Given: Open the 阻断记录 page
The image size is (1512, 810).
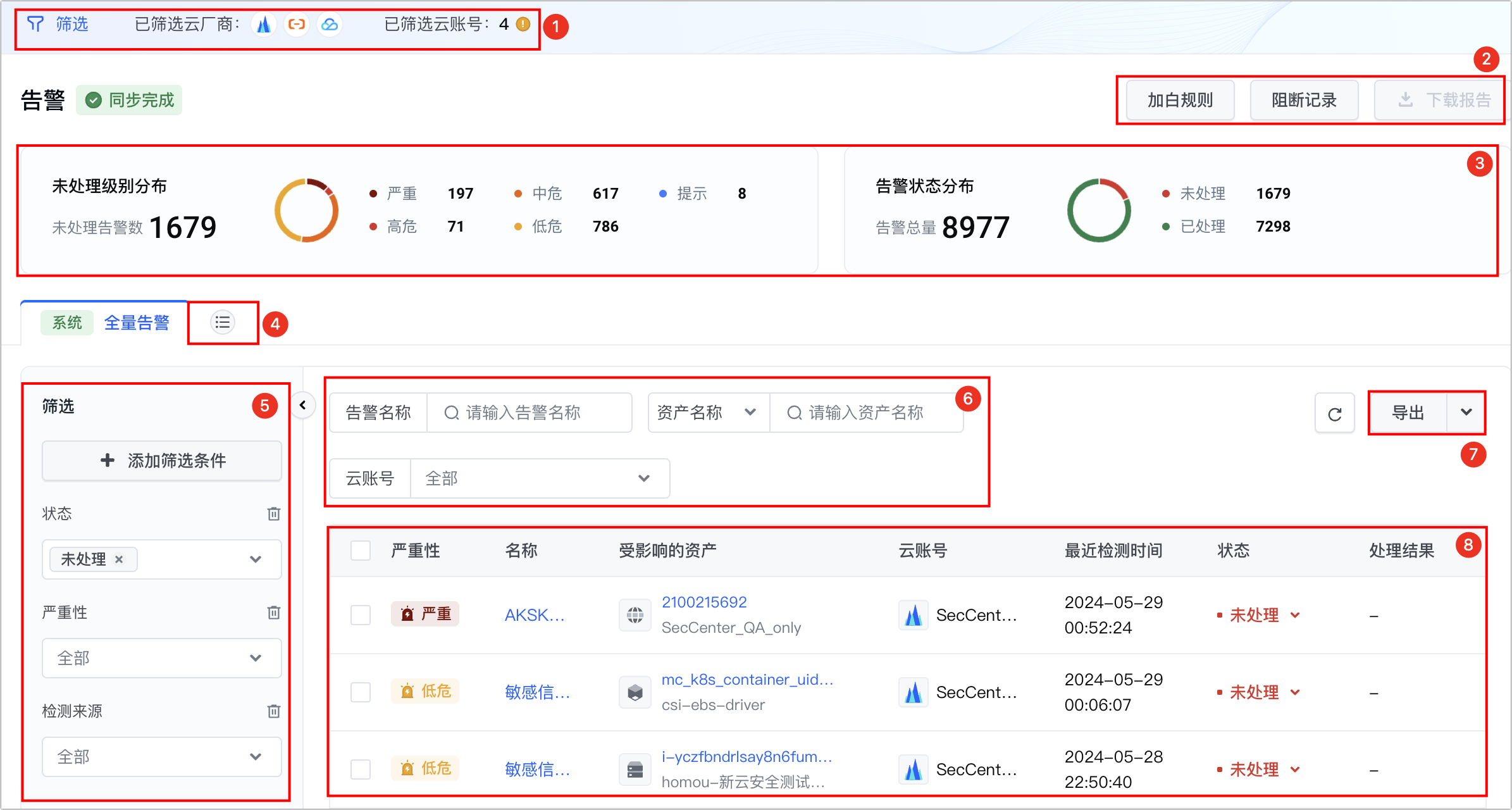Looking at the screenshot, I should coord(1304,100).
